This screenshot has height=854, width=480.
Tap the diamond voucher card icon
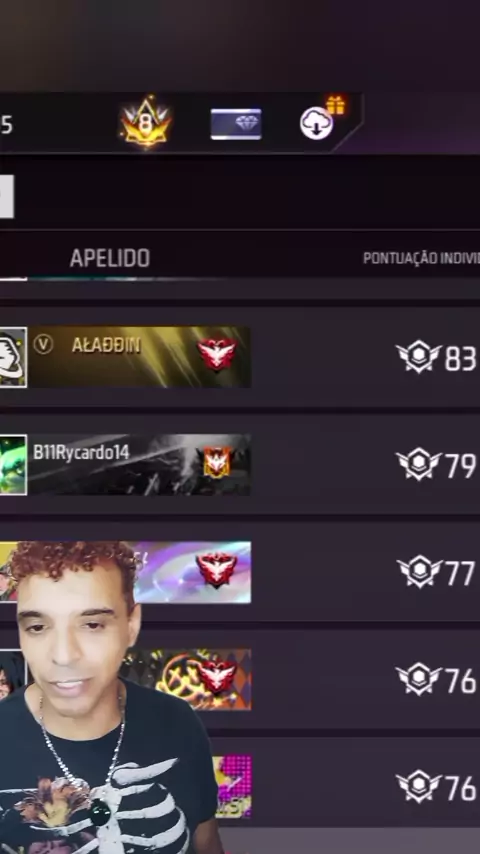pyautogui.click(x=236, y=124)
